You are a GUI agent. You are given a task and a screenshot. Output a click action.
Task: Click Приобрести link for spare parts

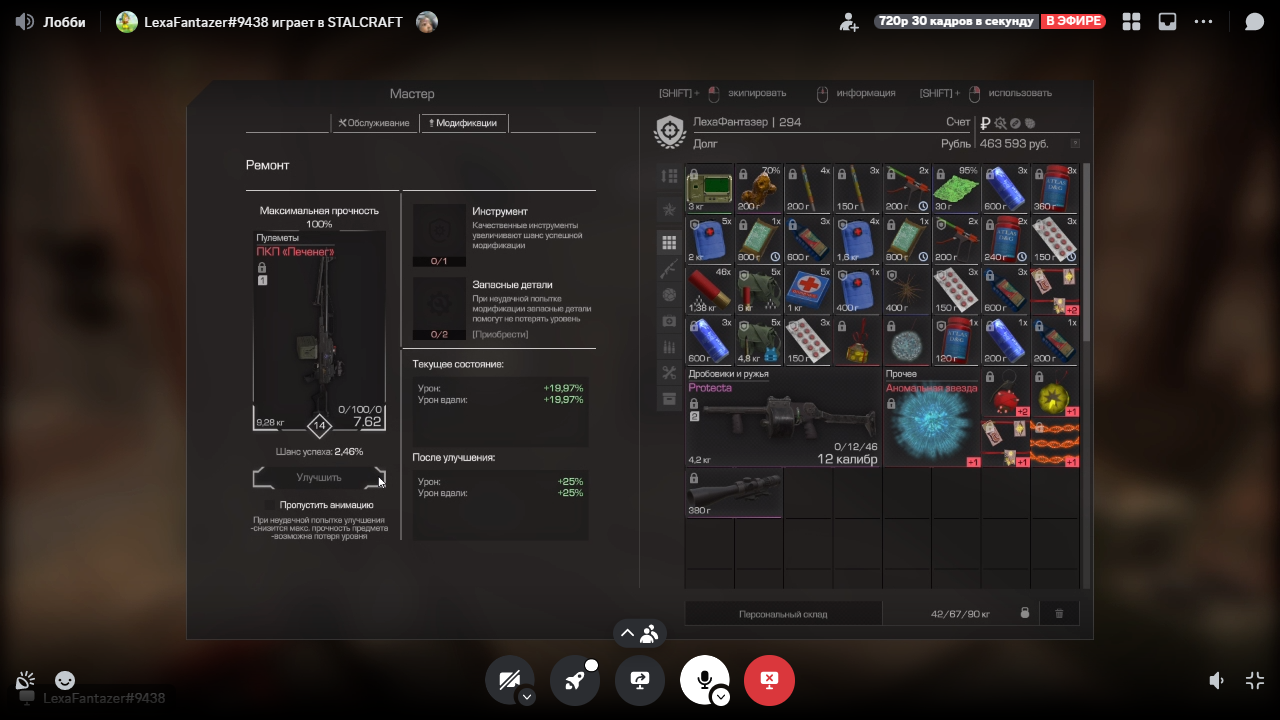(x=499, y=334)
